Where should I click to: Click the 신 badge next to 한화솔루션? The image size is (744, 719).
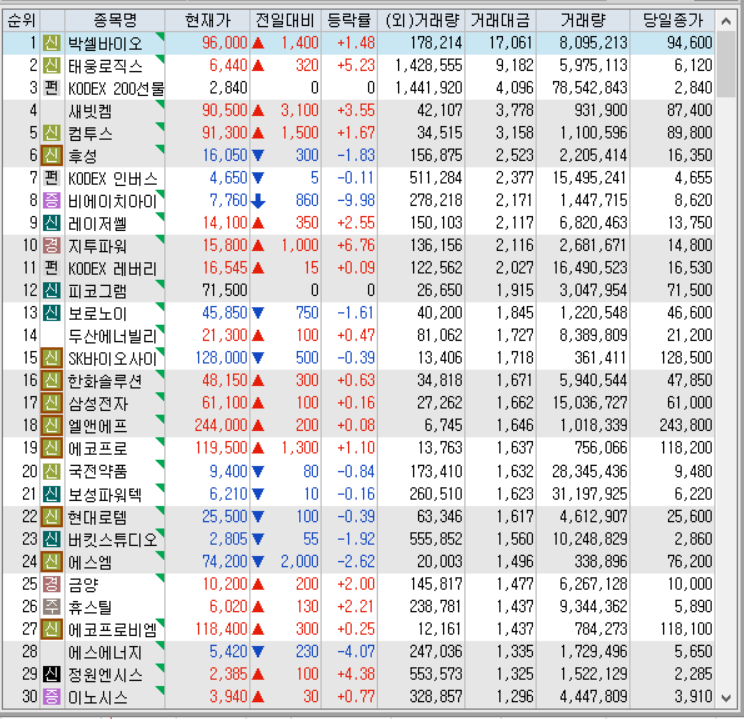(x=52, y=381)
